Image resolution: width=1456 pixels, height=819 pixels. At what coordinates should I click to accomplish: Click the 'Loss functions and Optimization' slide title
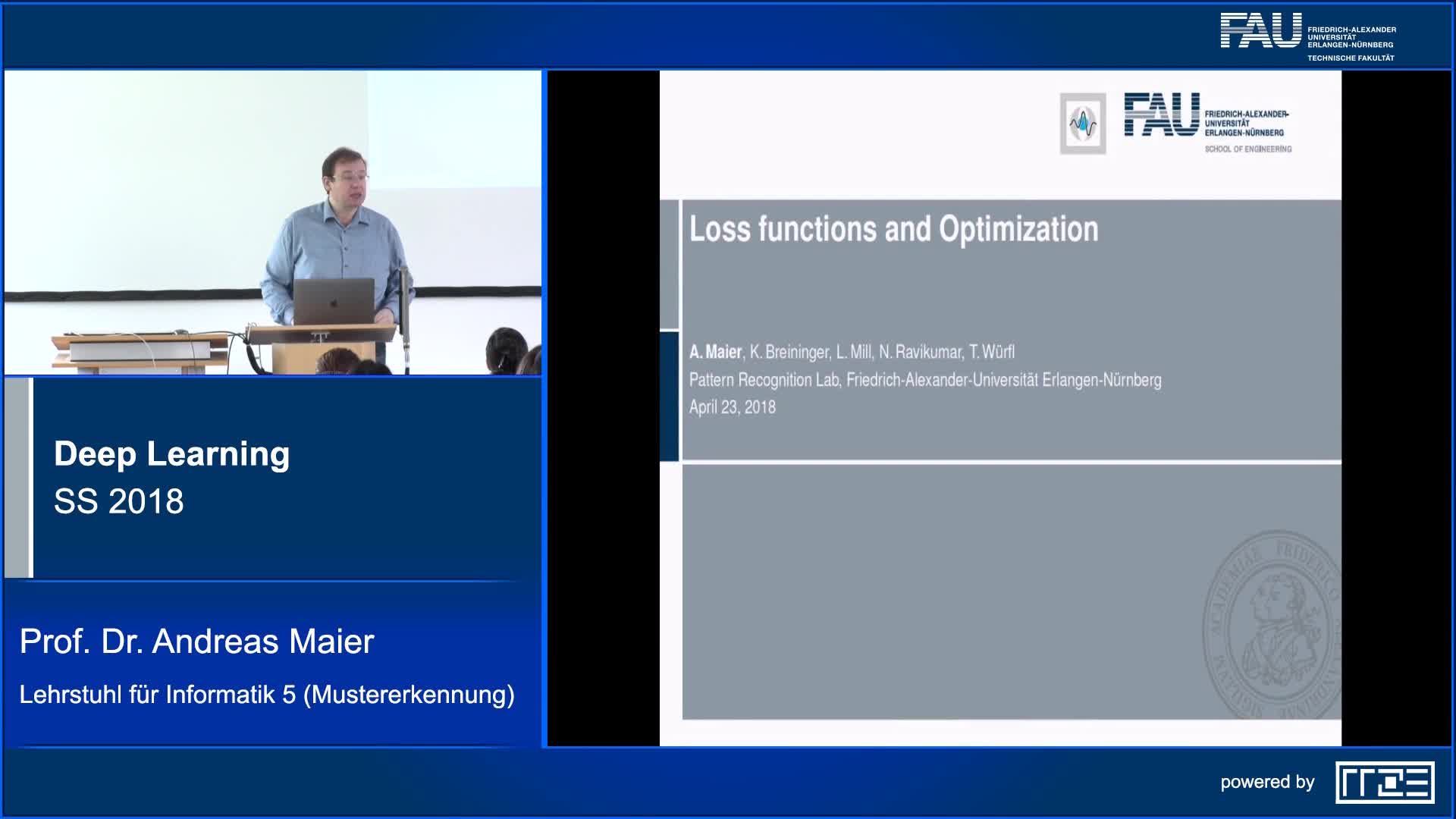tap(893, 229)
